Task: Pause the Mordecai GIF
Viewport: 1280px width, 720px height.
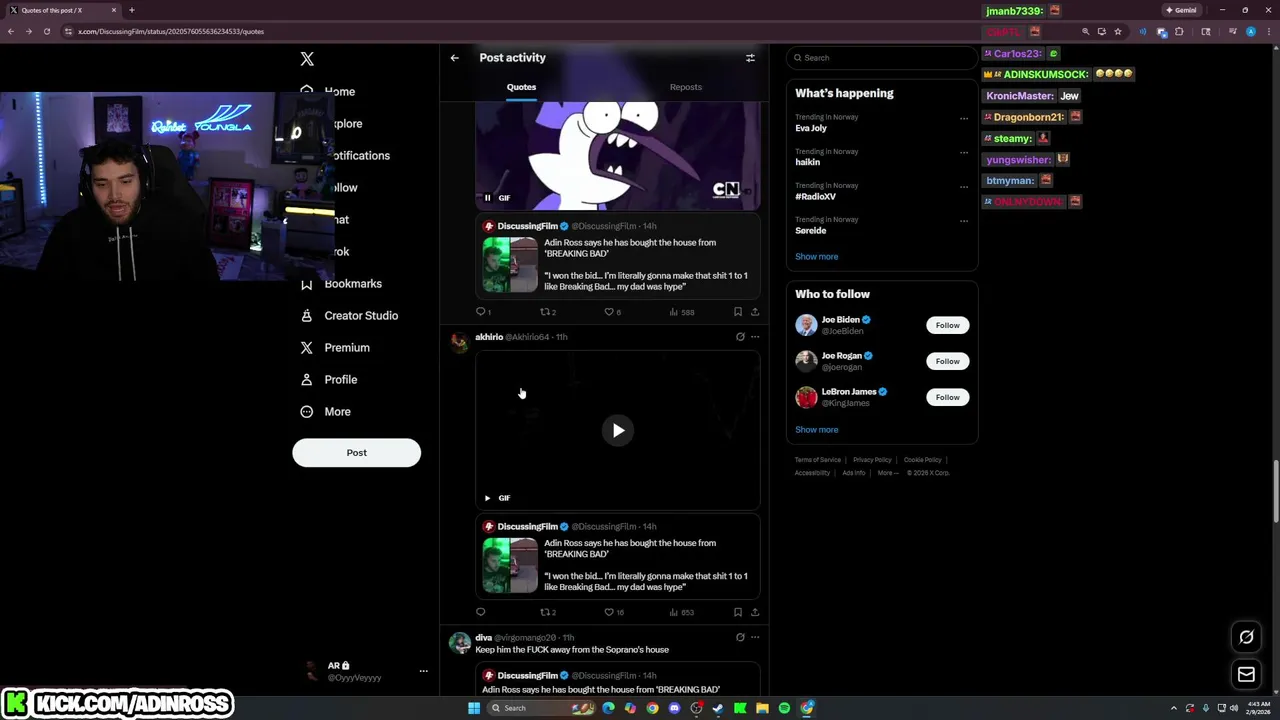Action: tap(487, 198)
